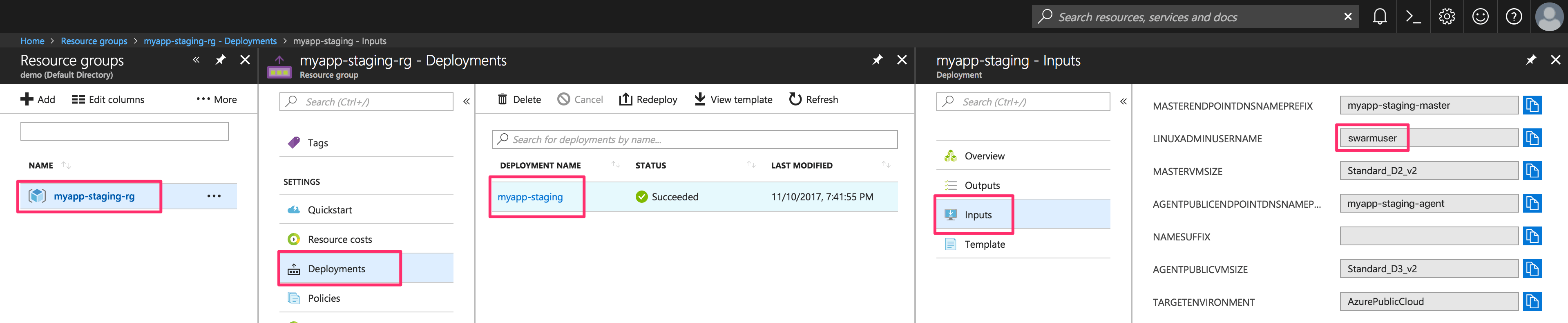Click View template in the toolbar
1568x323 pixels.
pos(733,99)
